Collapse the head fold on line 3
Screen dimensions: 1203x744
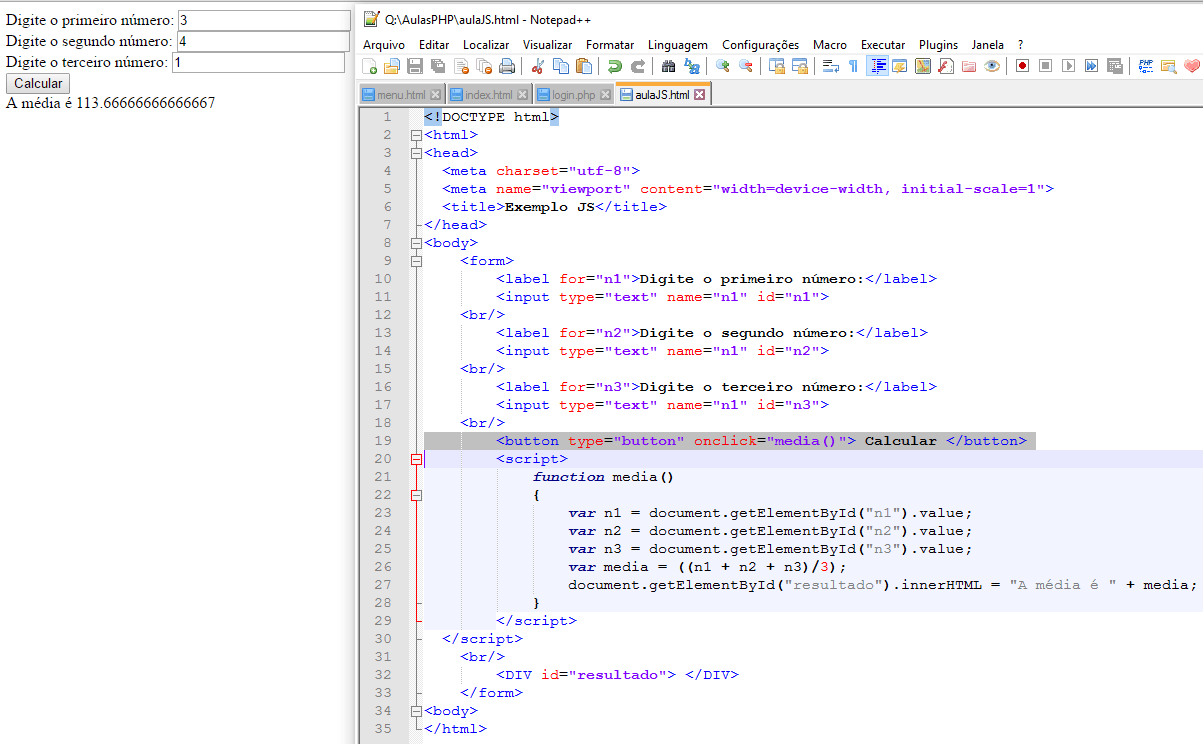416,153
